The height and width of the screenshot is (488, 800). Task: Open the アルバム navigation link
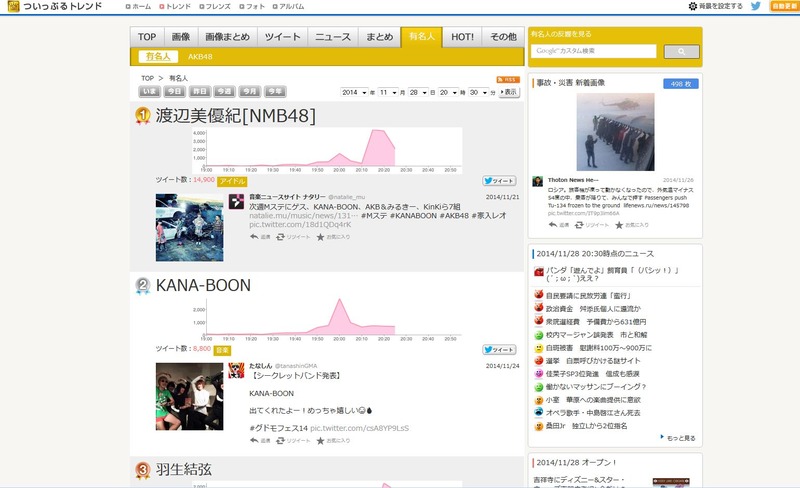pos(288,7)
